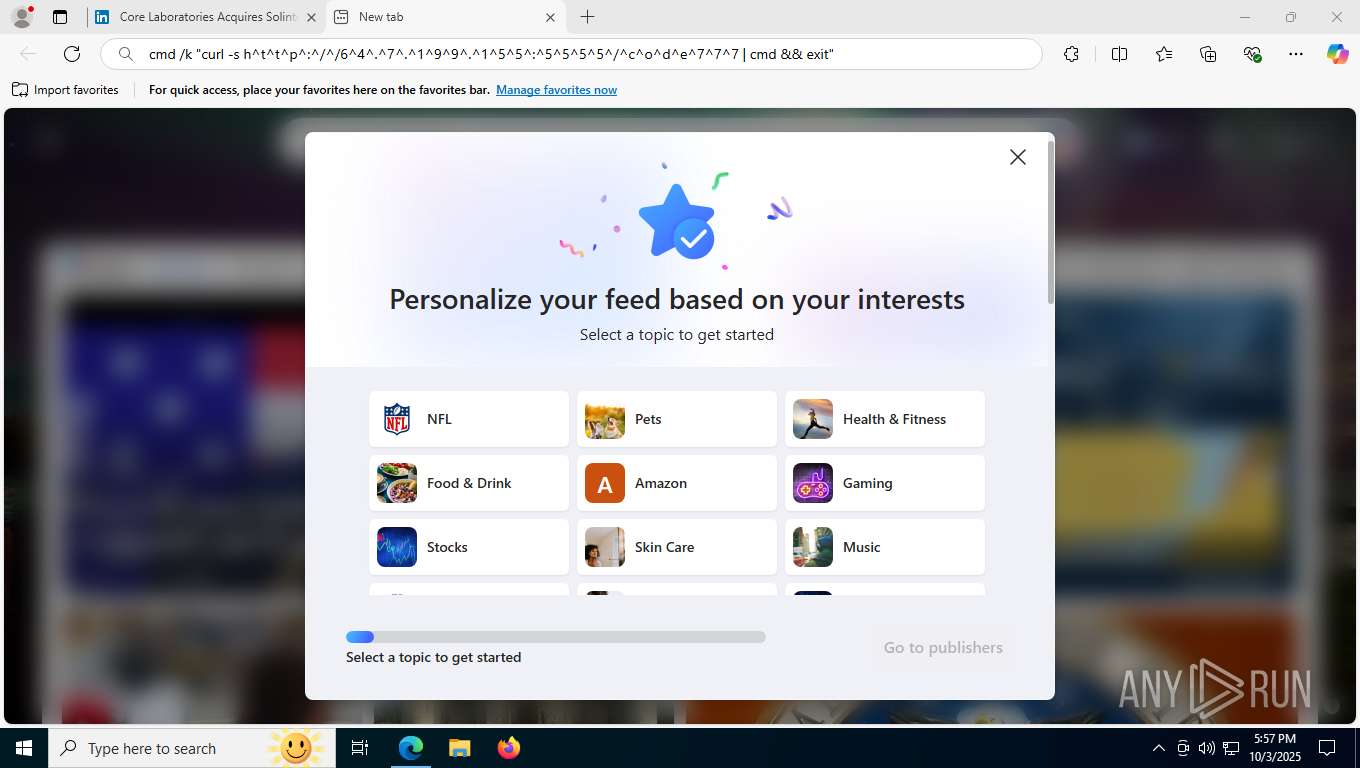
Task: Close the New tab tab
Action: (x=550, y=17)
